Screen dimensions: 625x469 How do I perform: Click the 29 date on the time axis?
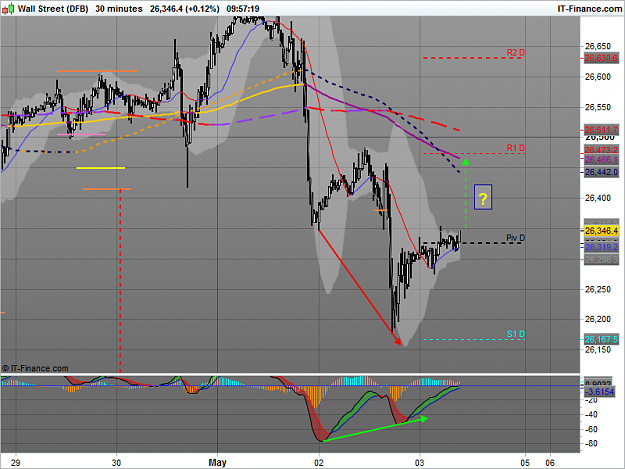pyautogui.click(x=16, y=463)
